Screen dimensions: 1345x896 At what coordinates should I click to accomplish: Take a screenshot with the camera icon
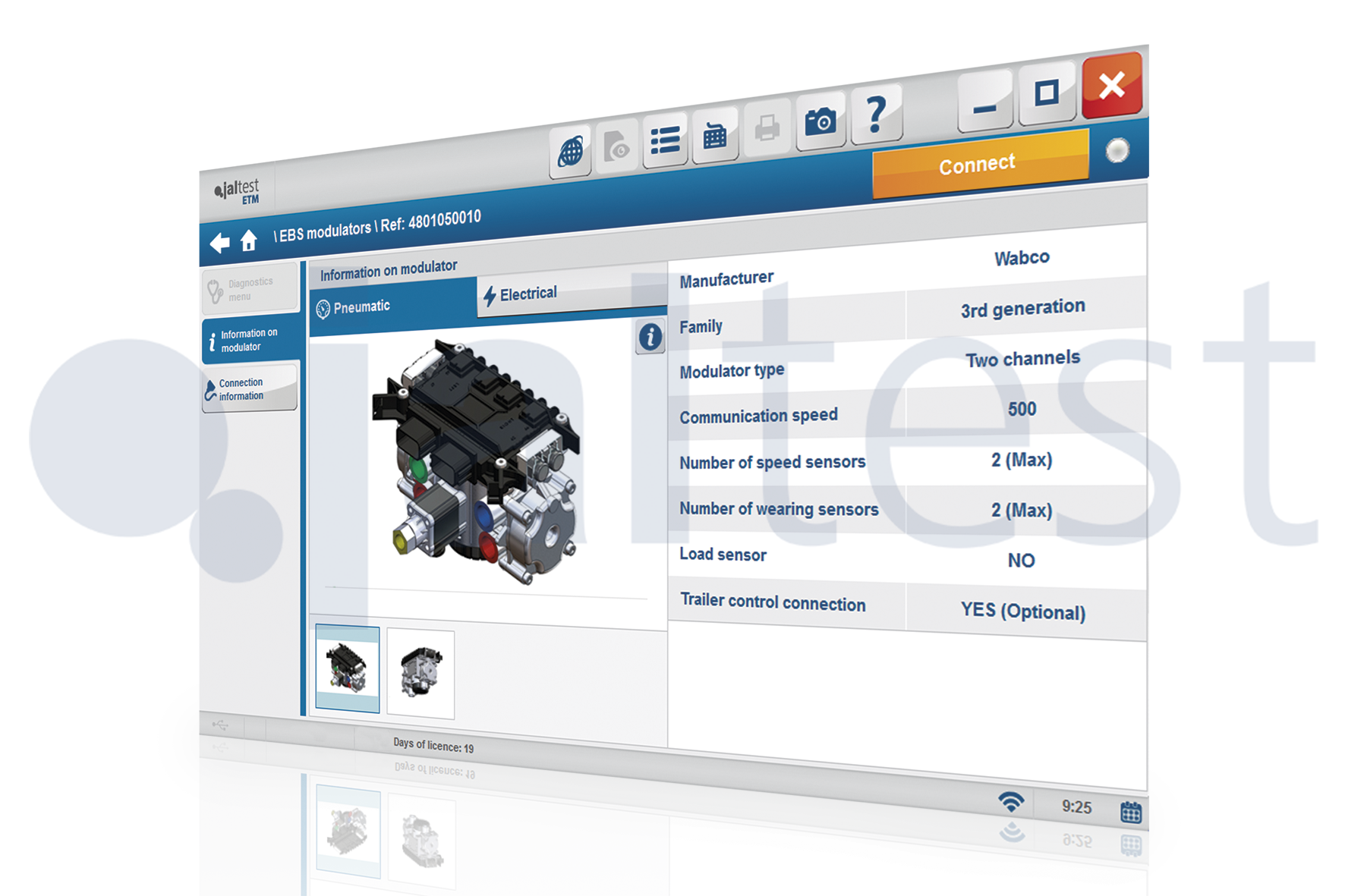coord(821,121)
